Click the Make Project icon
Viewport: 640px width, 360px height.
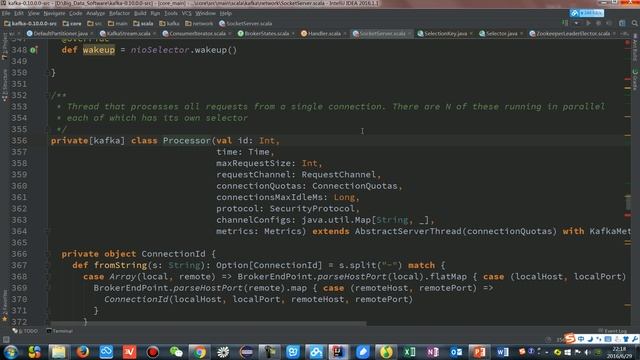[x=565, y=23]
